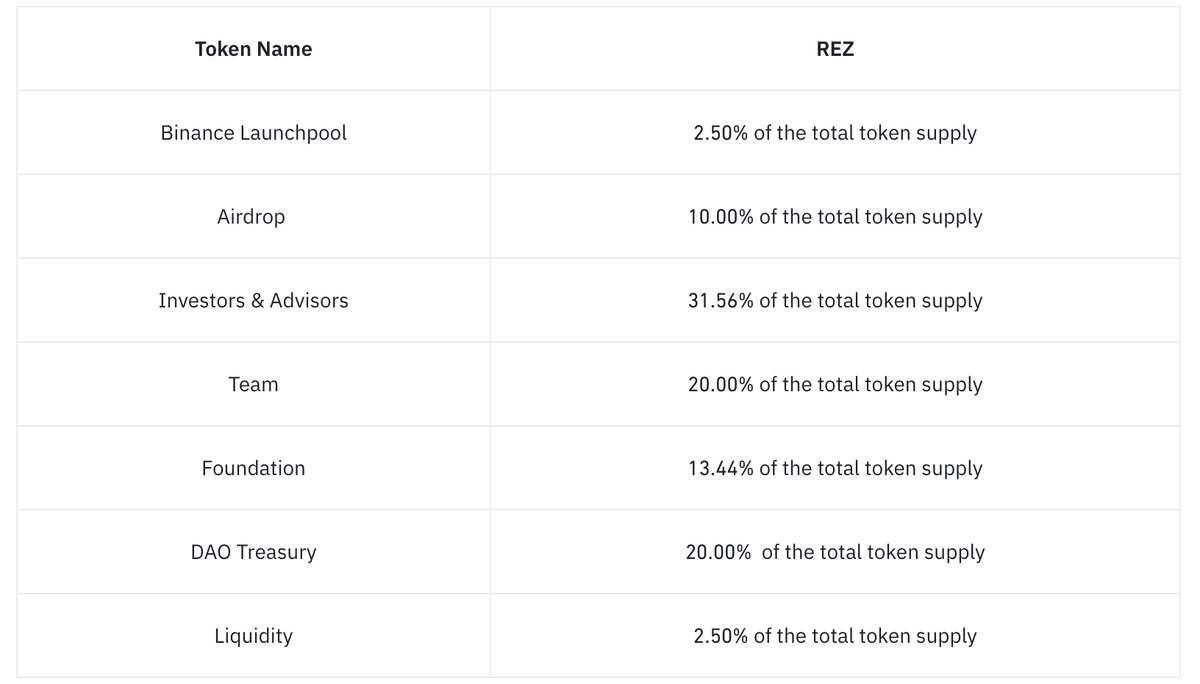Image resolution: width=1200 pixels, height=684 pixels.
Task: Click the word "Advisors" in the table
Action: tap(309, 301)
